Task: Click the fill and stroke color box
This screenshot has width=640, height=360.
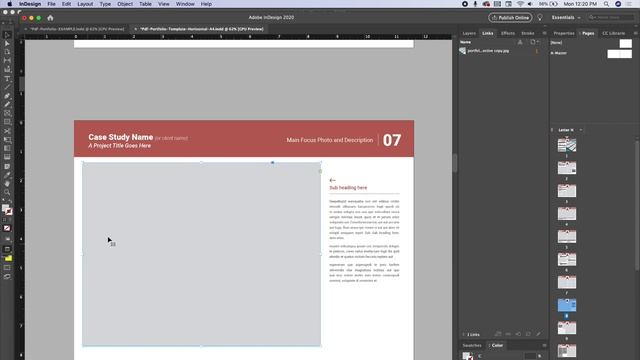Action: pos(7,210)
